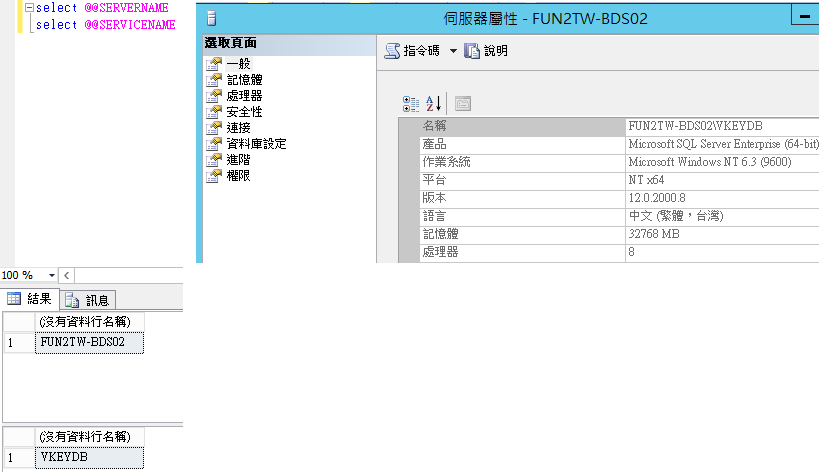Click the 作業系統 property label
This screenshot has width=819, height=472.
[x=447, y=162]
